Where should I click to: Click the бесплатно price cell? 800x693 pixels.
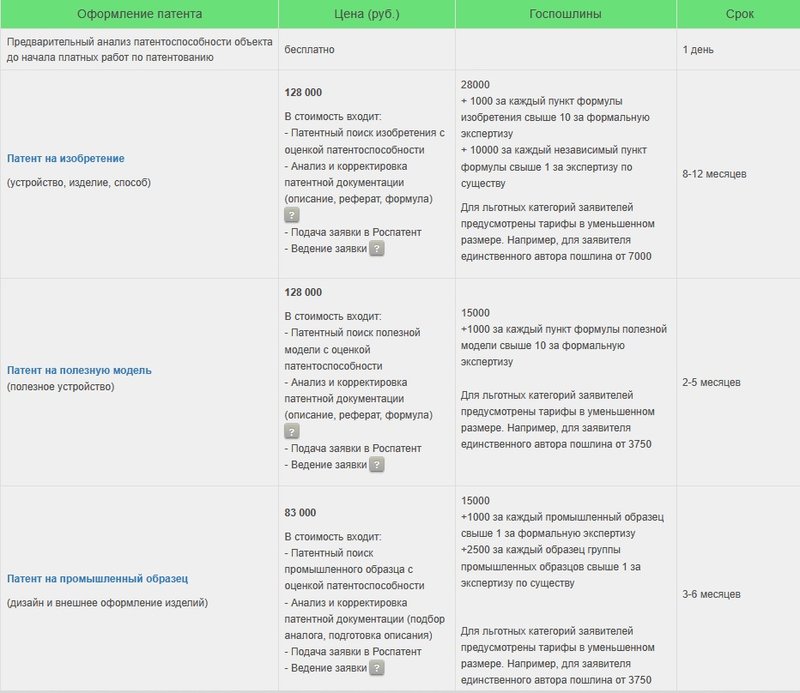pyautogui.click(x=309, y=49)
